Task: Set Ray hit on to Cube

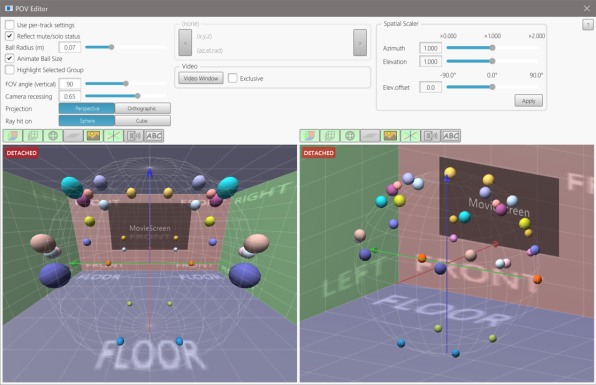Action: click(143, 121)
